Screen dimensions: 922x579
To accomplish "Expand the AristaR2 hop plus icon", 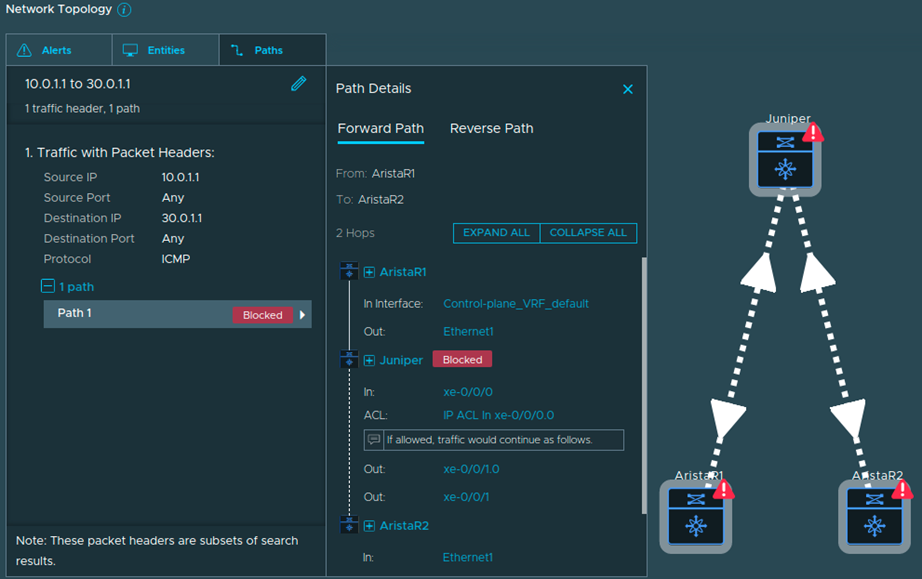I will (x=369, y=526).
